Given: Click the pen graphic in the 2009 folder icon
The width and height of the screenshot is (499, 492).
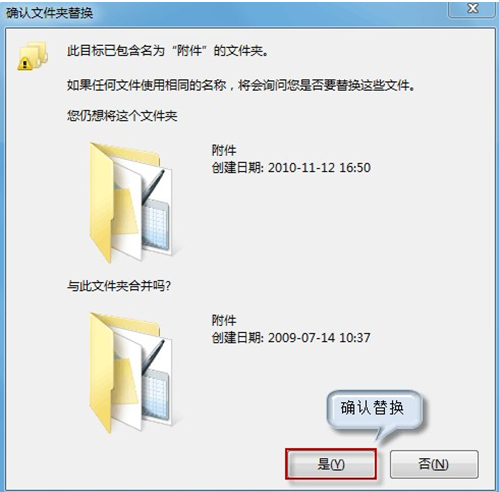Looking at the screenshot, I should [153, 358].
